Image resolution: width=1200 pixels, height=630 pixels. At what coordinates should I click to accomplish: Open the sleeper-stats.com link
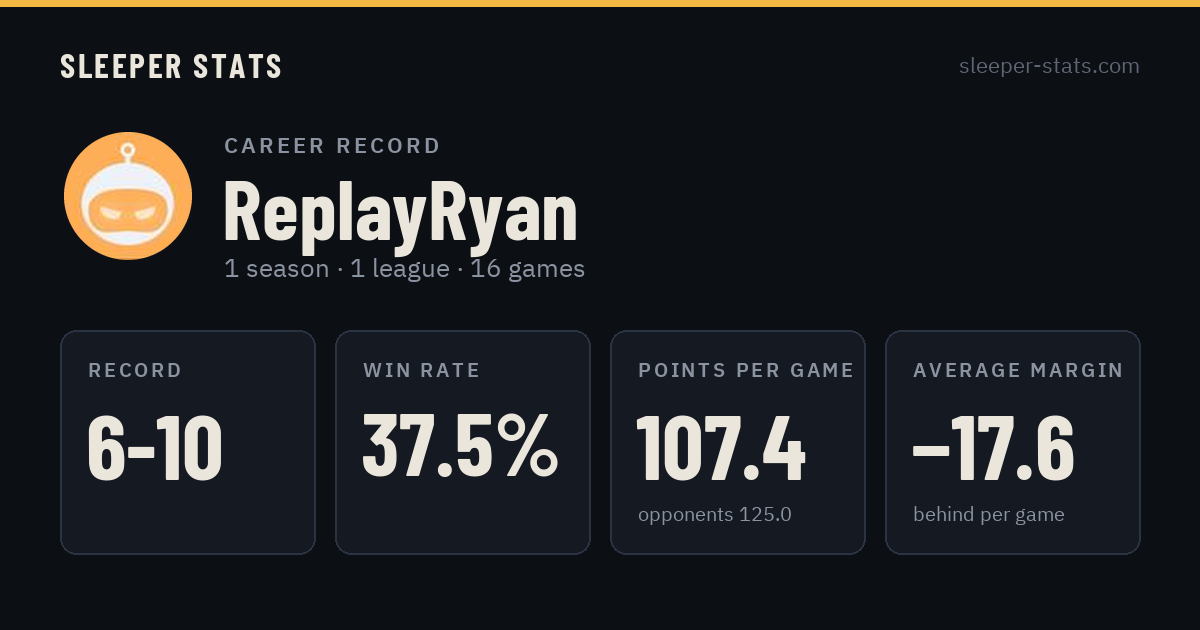click(x=1049, y=66)
